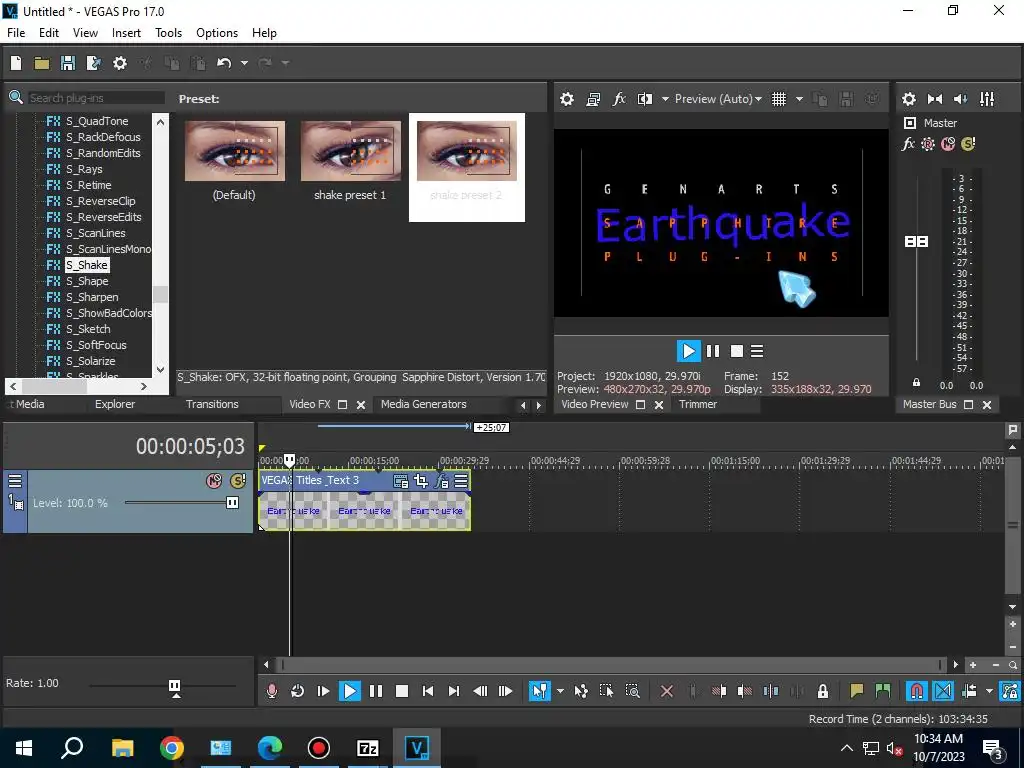Select S_Rays plug-in
The height and width of the screenshot is (768, 1024).
tap(84, 169)
